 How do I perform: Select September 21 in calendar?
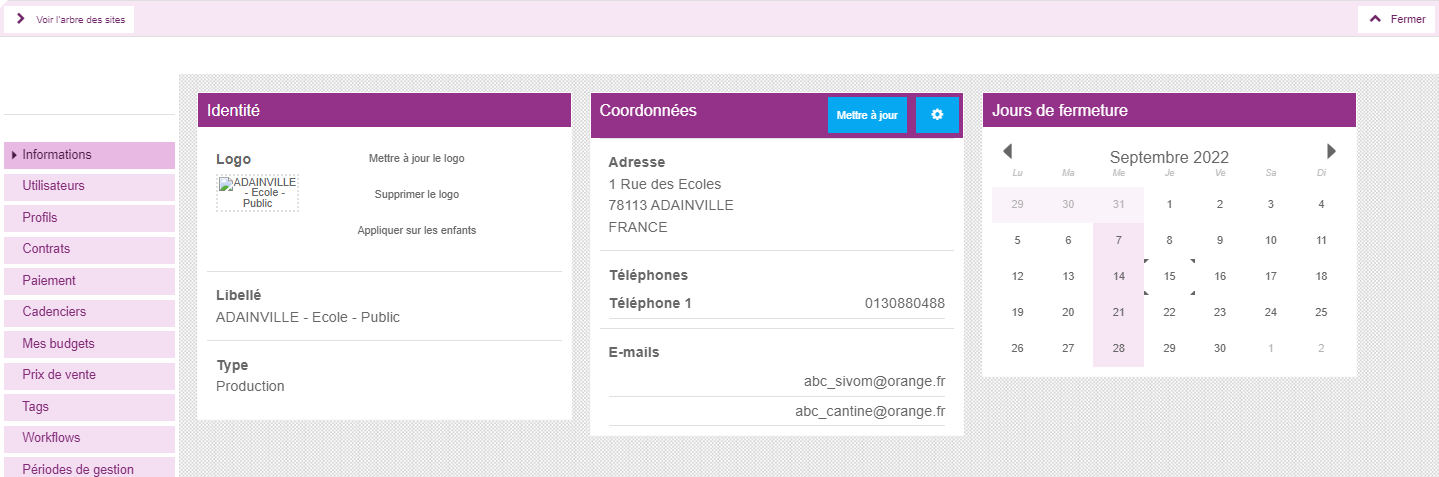[1119, 312]
